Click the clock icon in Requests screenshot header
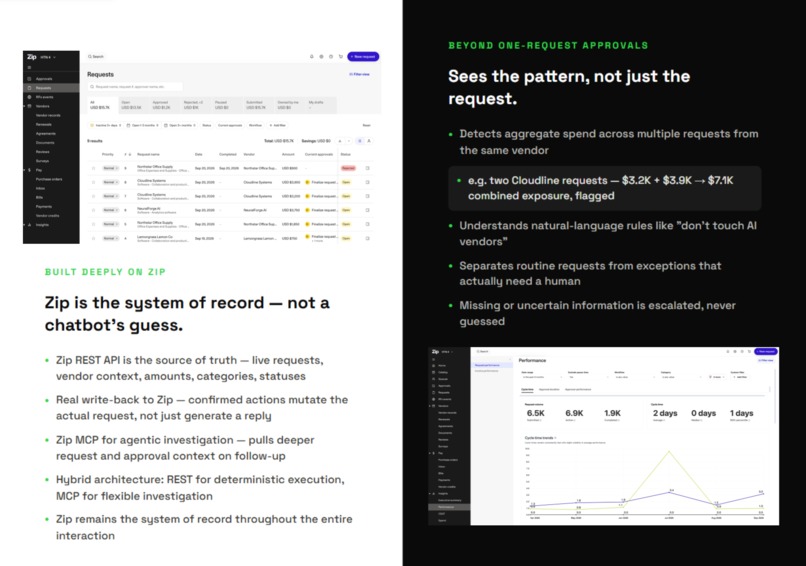 pyautogui.click(x=331, y=57)
